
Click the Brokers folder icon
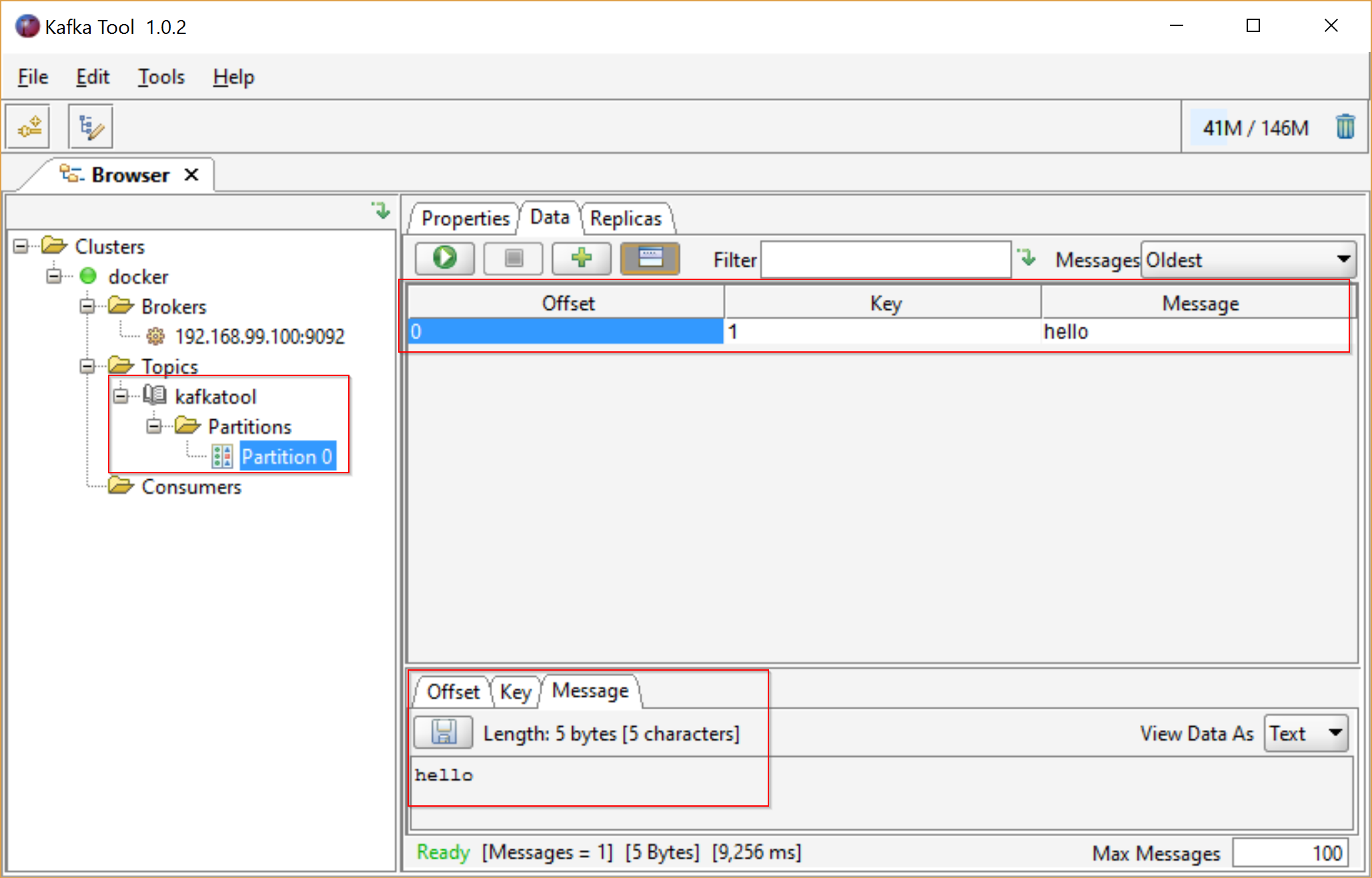121,305
